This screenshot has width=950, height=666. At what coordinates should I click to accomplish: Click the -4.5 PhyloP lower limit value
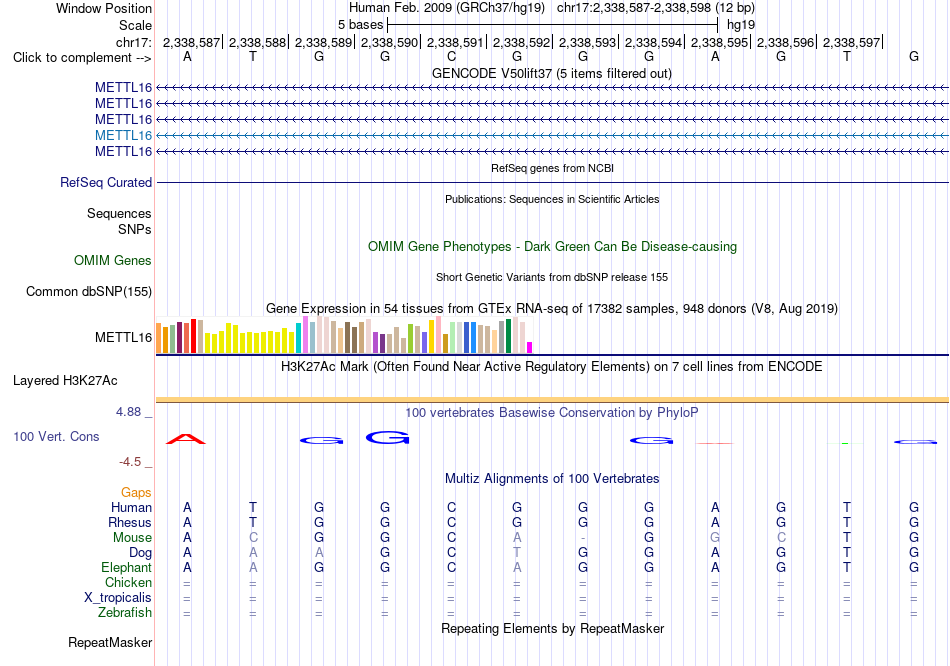pos(130,462)
